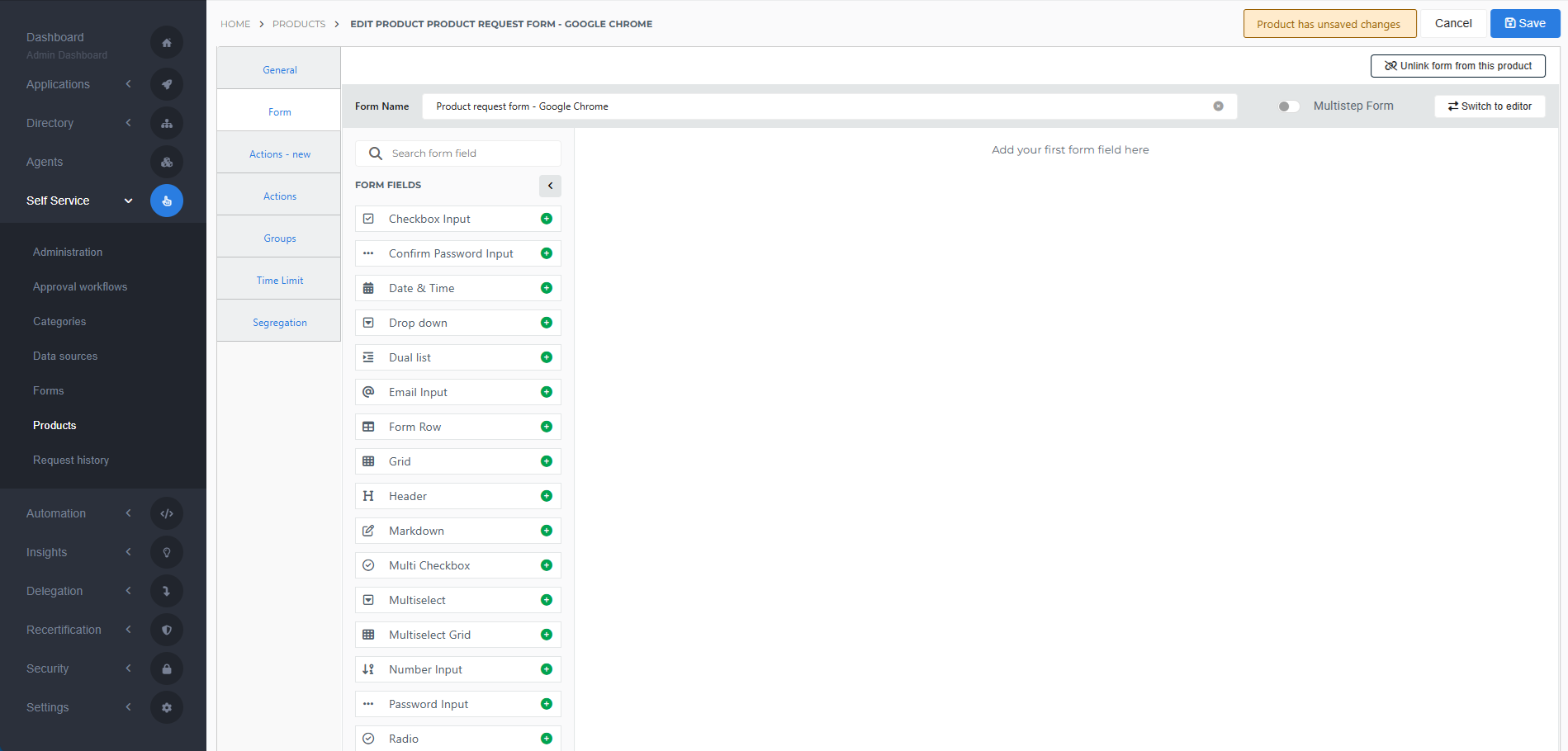
Task: Open the Segregation tab
Action: (279, 322)
